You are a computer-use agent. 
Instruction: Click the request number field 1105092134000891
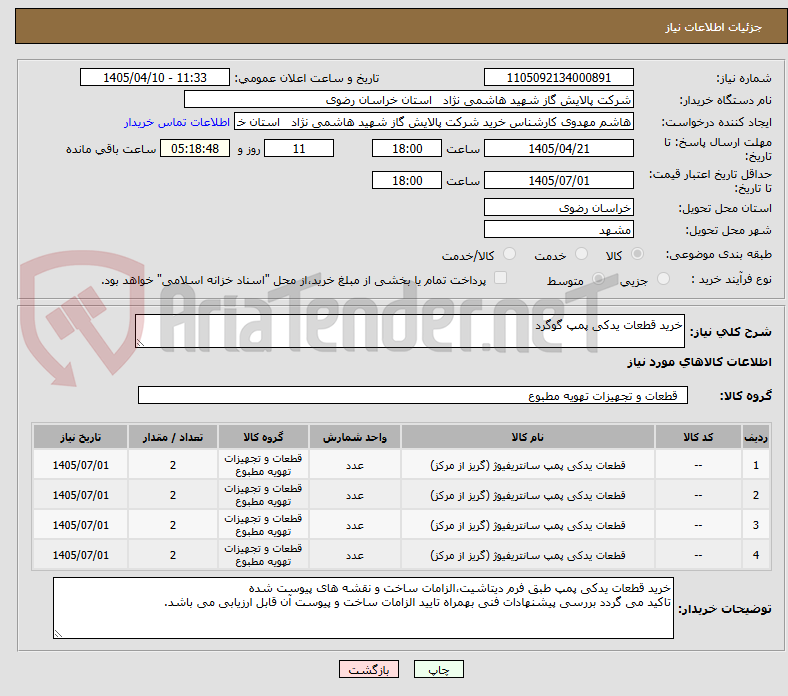pyautogui.click(x=558, y=77)
